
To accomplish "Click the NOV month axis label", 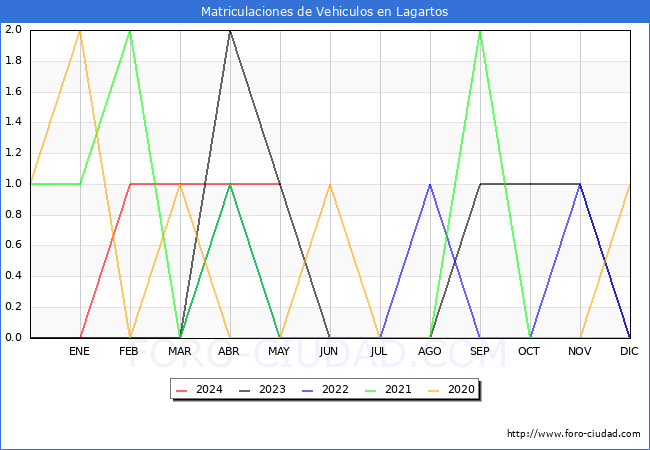I will (x=580, y=351).
